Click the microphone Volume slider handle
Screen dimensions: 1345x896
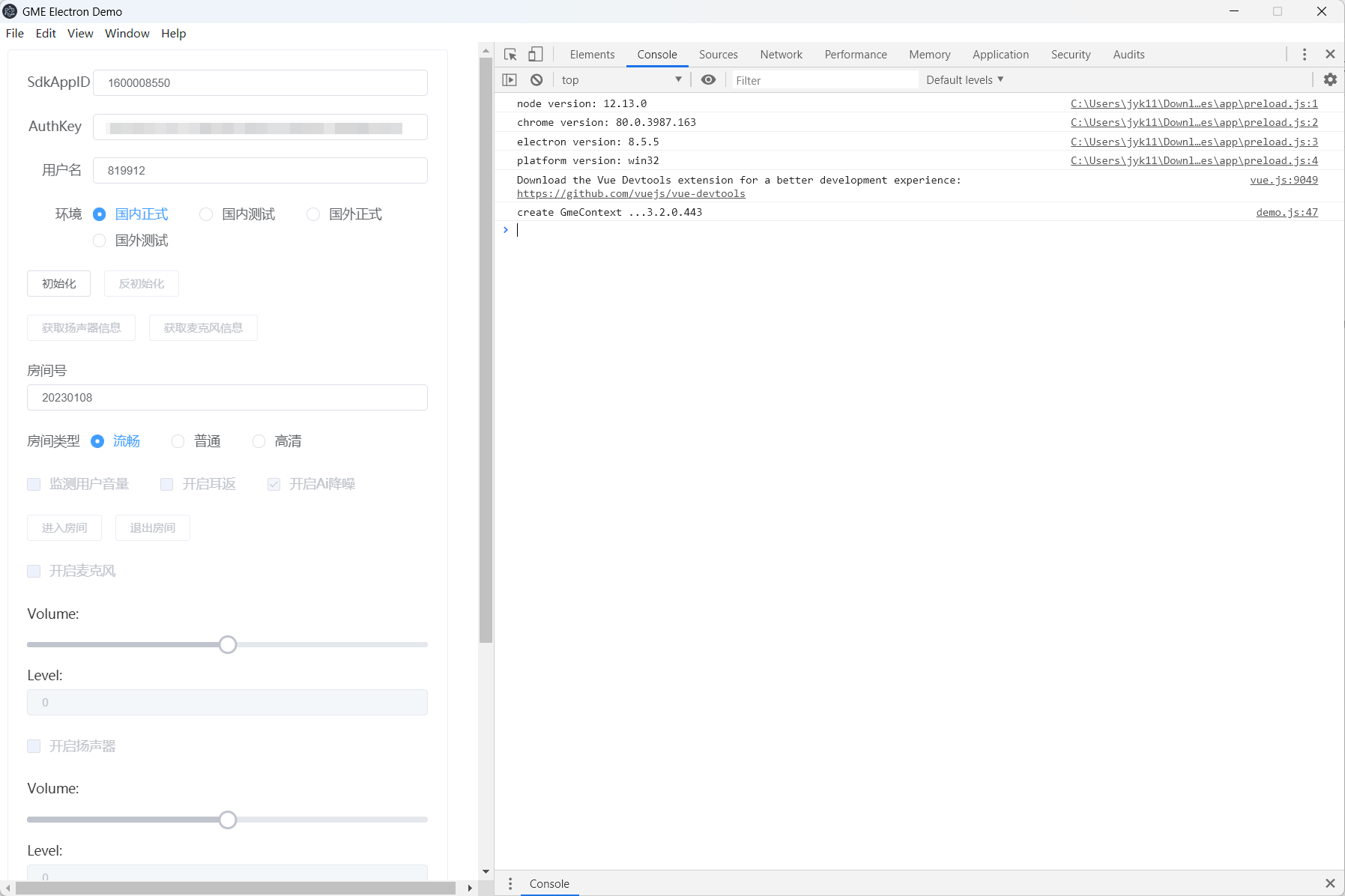tap(228, 645)
